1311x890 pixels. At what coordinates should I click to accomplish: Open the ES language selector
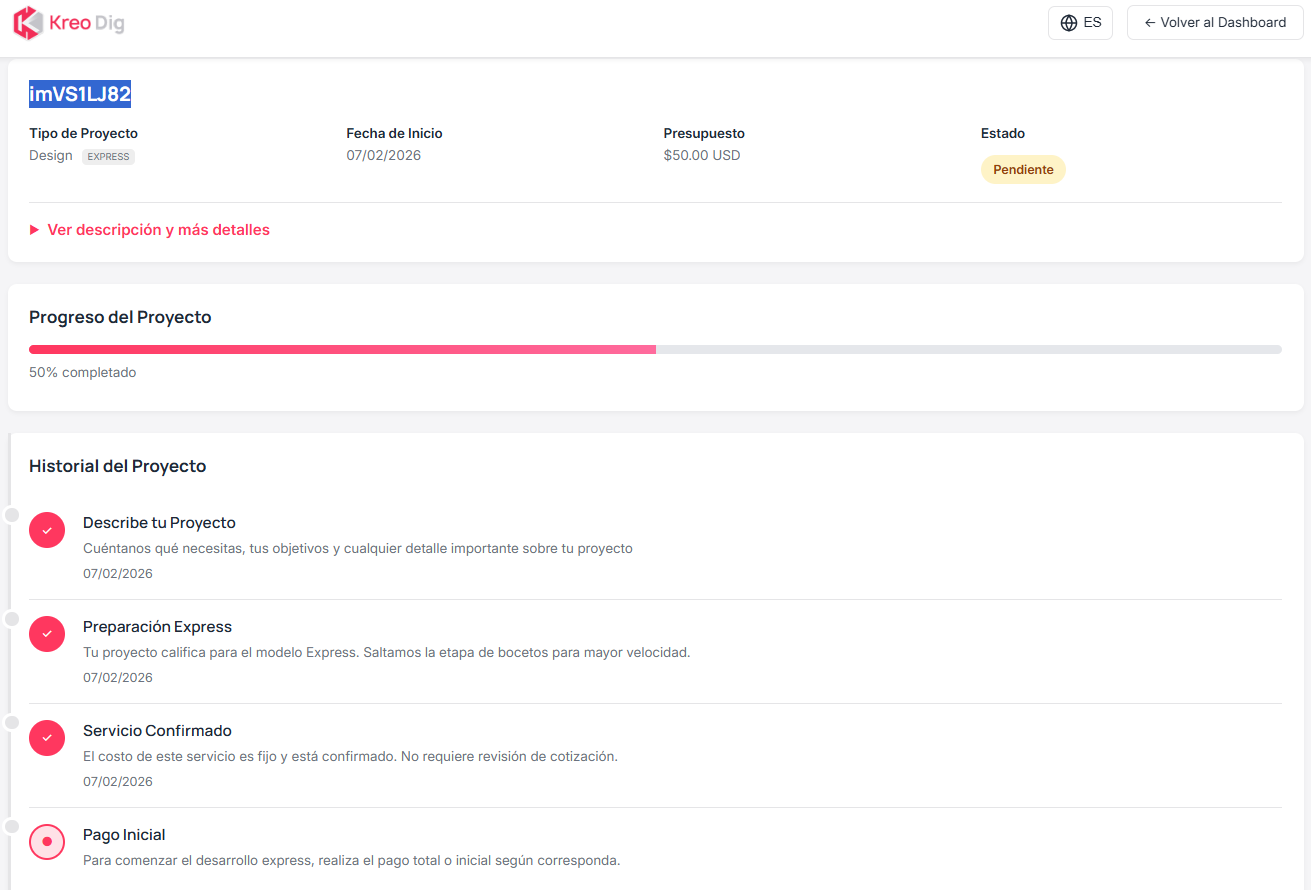(1080, 23)
